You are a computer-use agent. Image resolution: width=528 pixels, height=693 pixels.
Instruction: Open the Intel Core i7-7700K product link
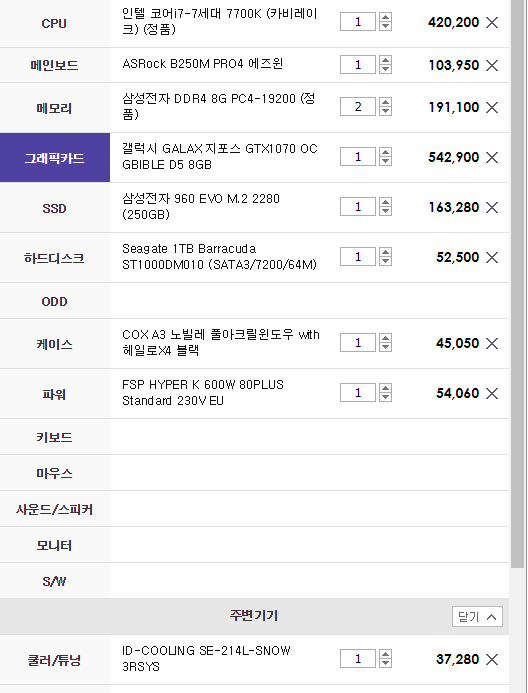point(220,21)
